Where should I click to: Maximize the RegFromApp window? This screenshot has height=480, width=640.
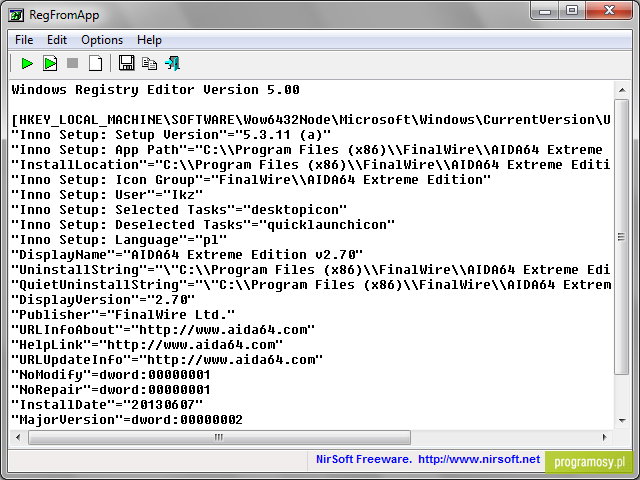click(x=572, y=11)
